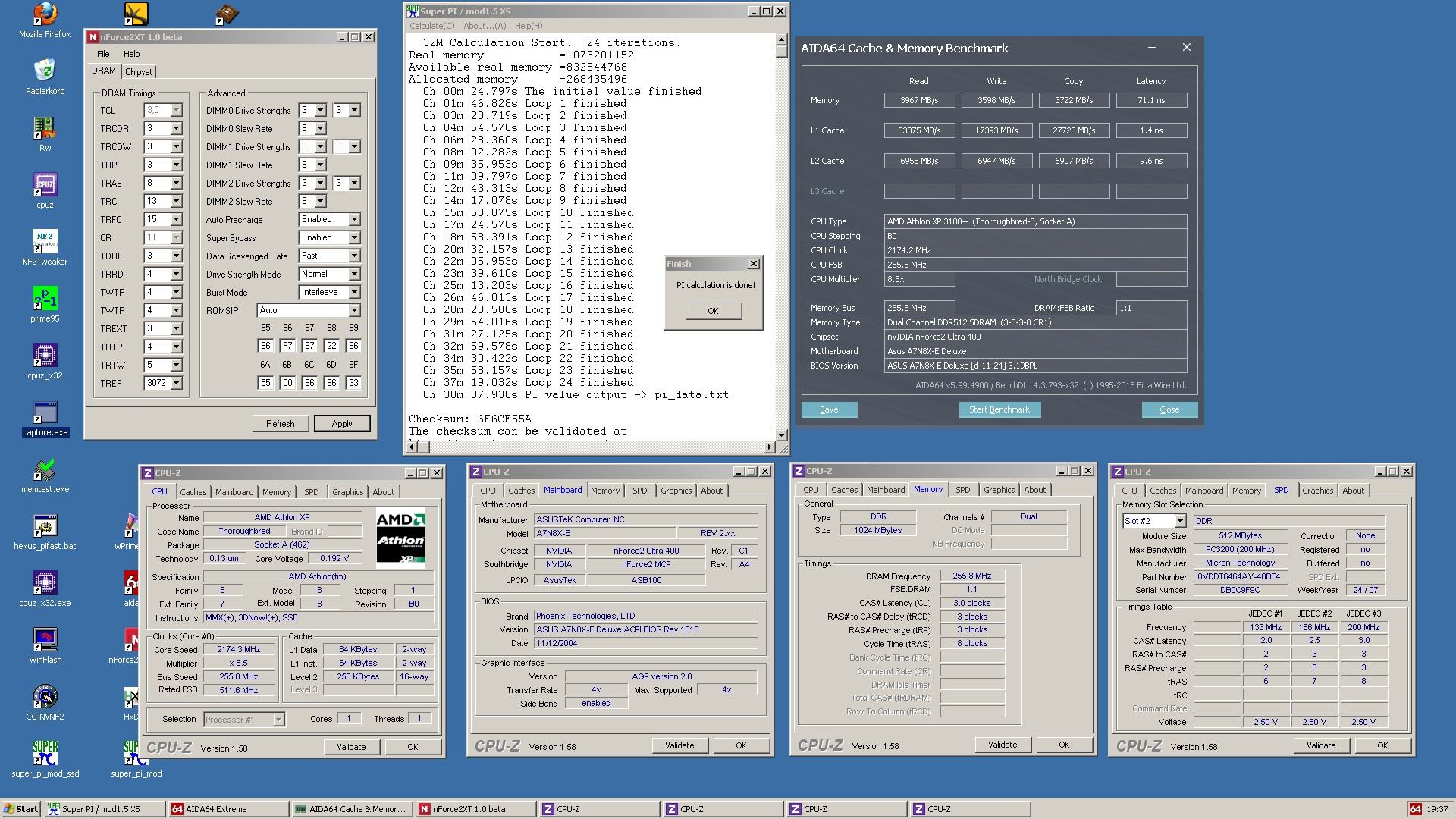The height and width of the screenshot is (819, 1456).
Task: Switch to Chipset tab in nForce2XT
Action: (x=139, y=72)
